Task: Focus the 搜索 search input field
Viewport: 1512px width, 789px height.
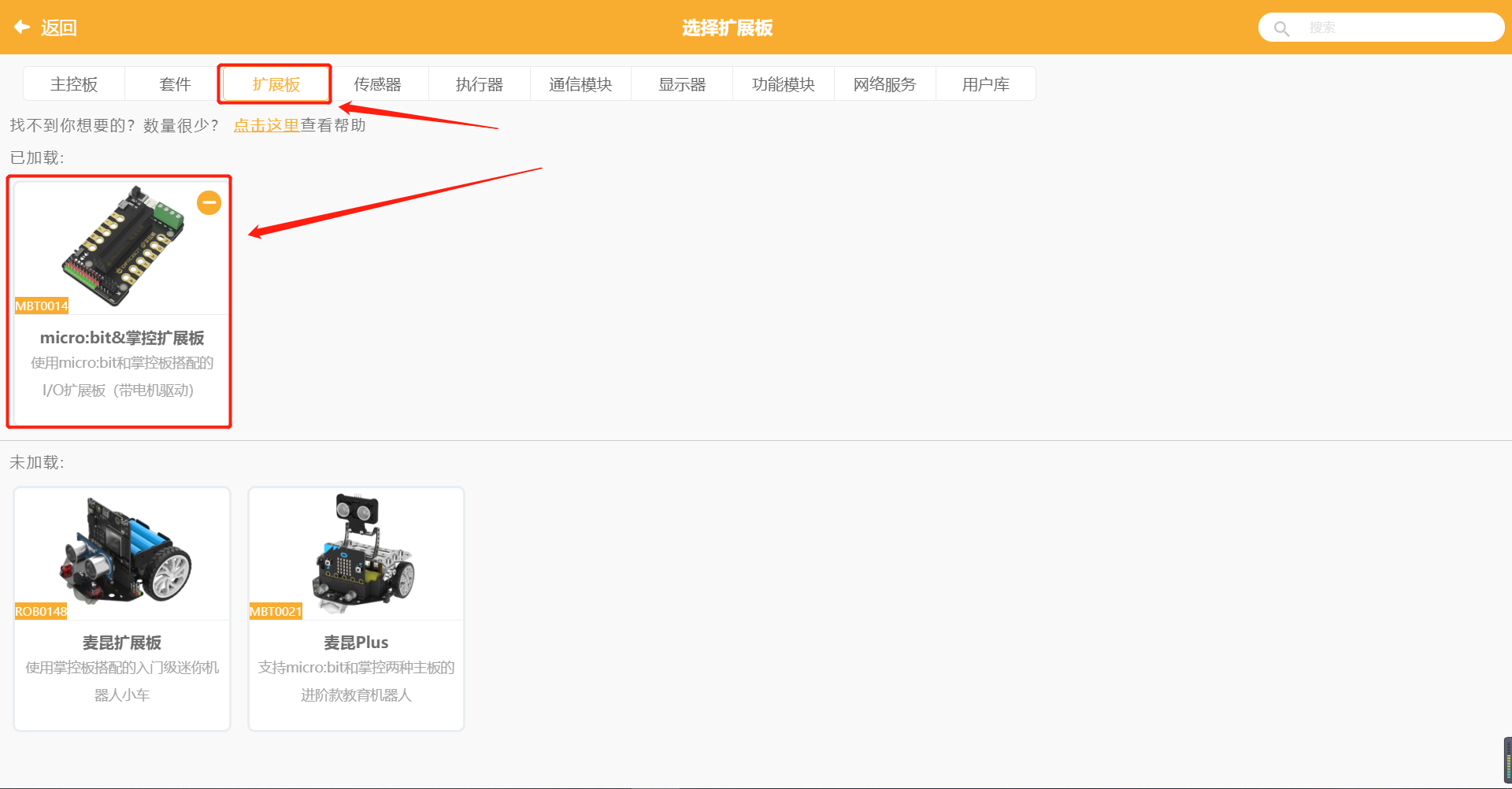Action: pyautogui.click(x=1381, y=28)
